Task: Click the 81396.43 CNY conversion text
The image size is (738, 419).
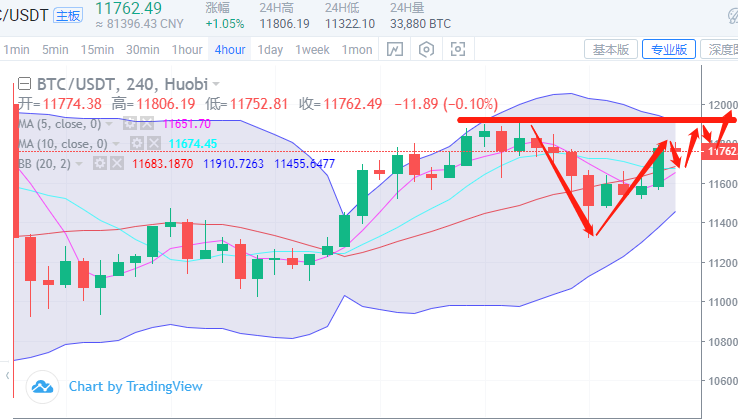Action: click(x=139, y=24)
